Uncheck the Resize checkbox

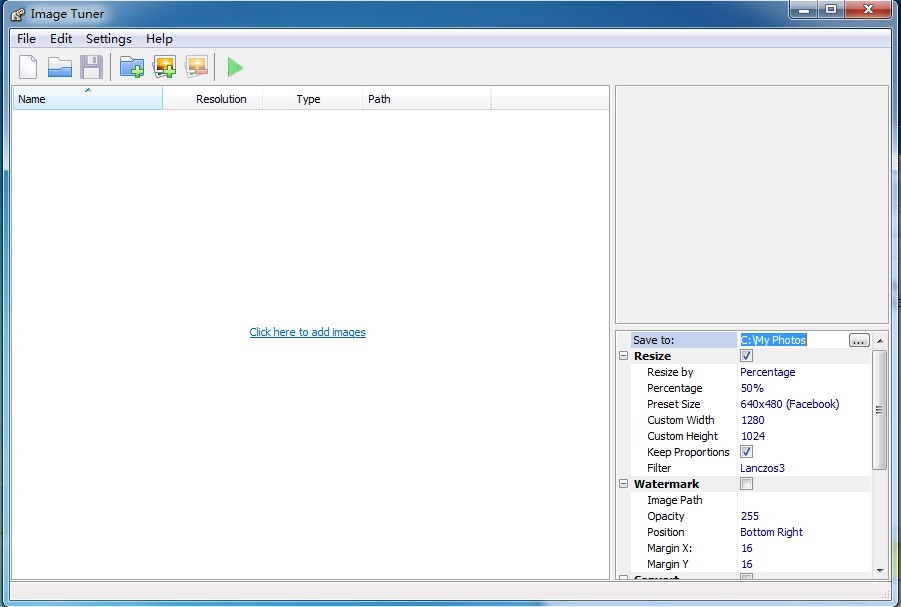tap(746, 356)
